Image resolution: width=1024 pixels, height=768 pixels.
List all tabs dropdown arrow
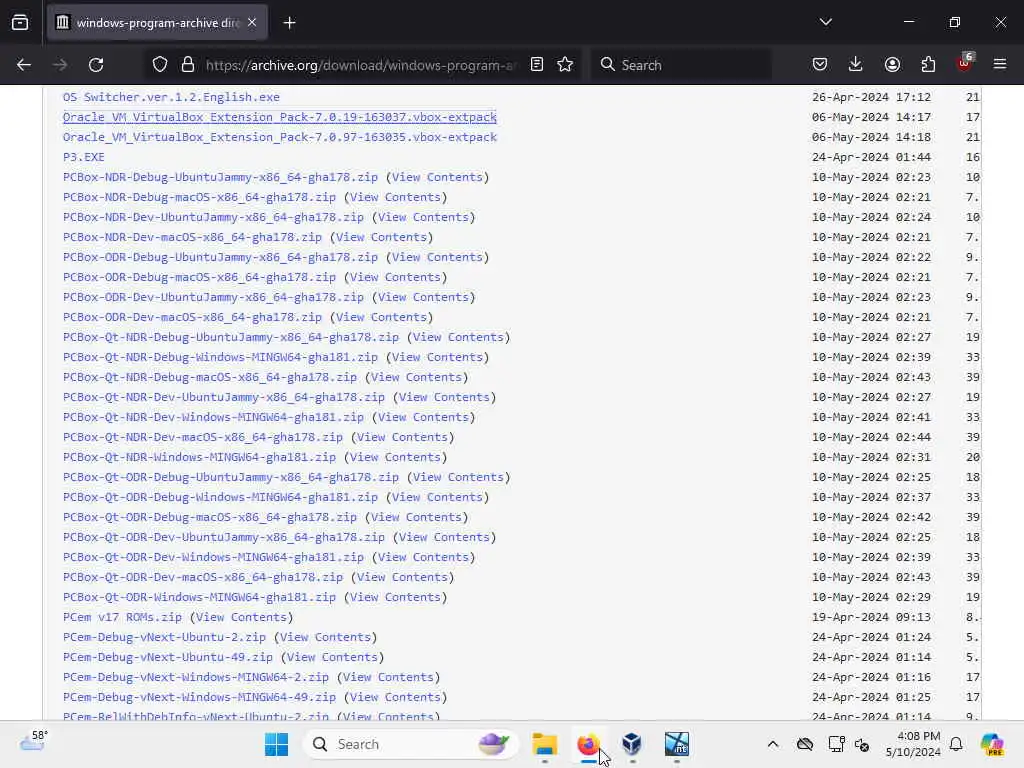tap(825, 22)
